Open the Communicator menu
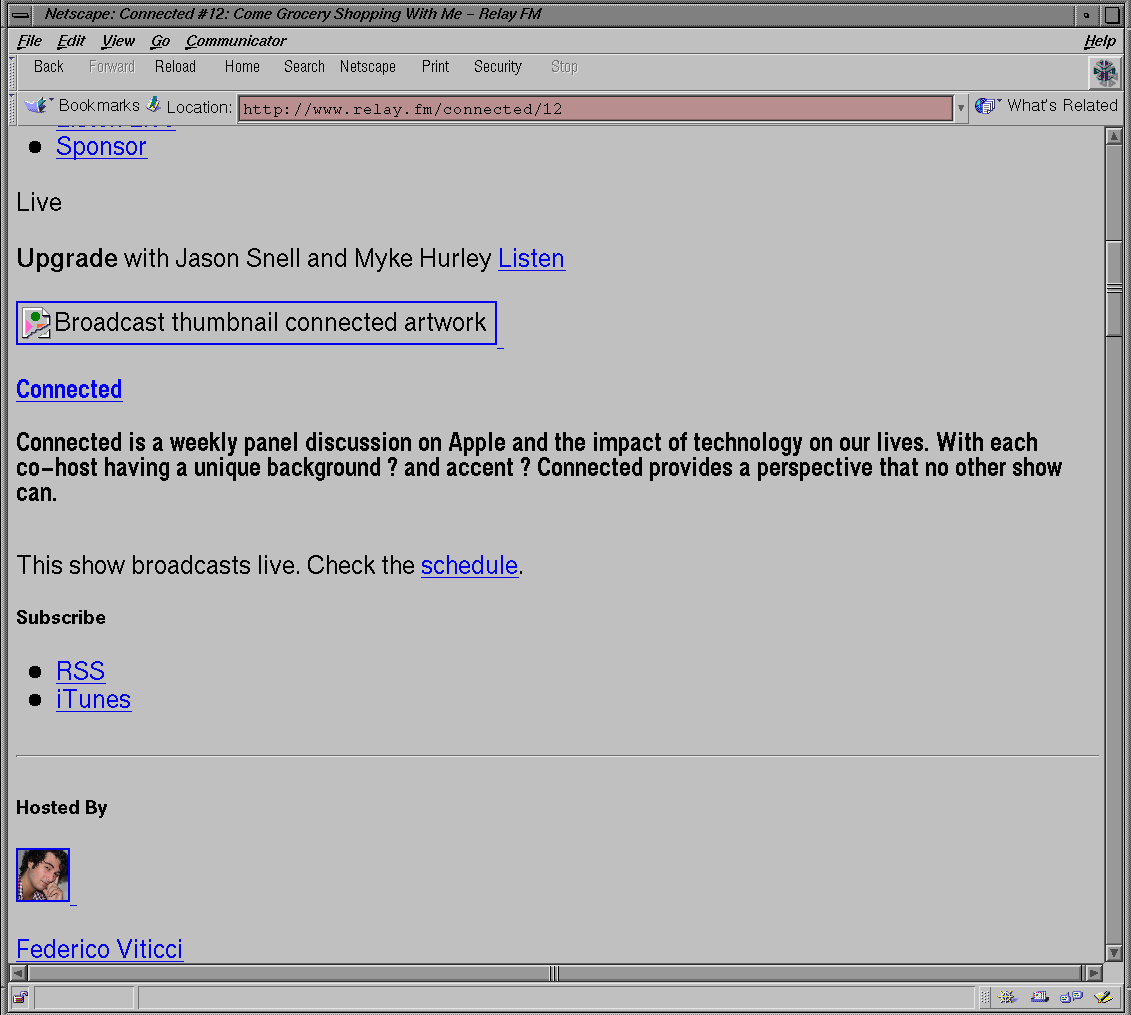The height and width of the screenshot is (1015, 1131). (x=236, y=41)
